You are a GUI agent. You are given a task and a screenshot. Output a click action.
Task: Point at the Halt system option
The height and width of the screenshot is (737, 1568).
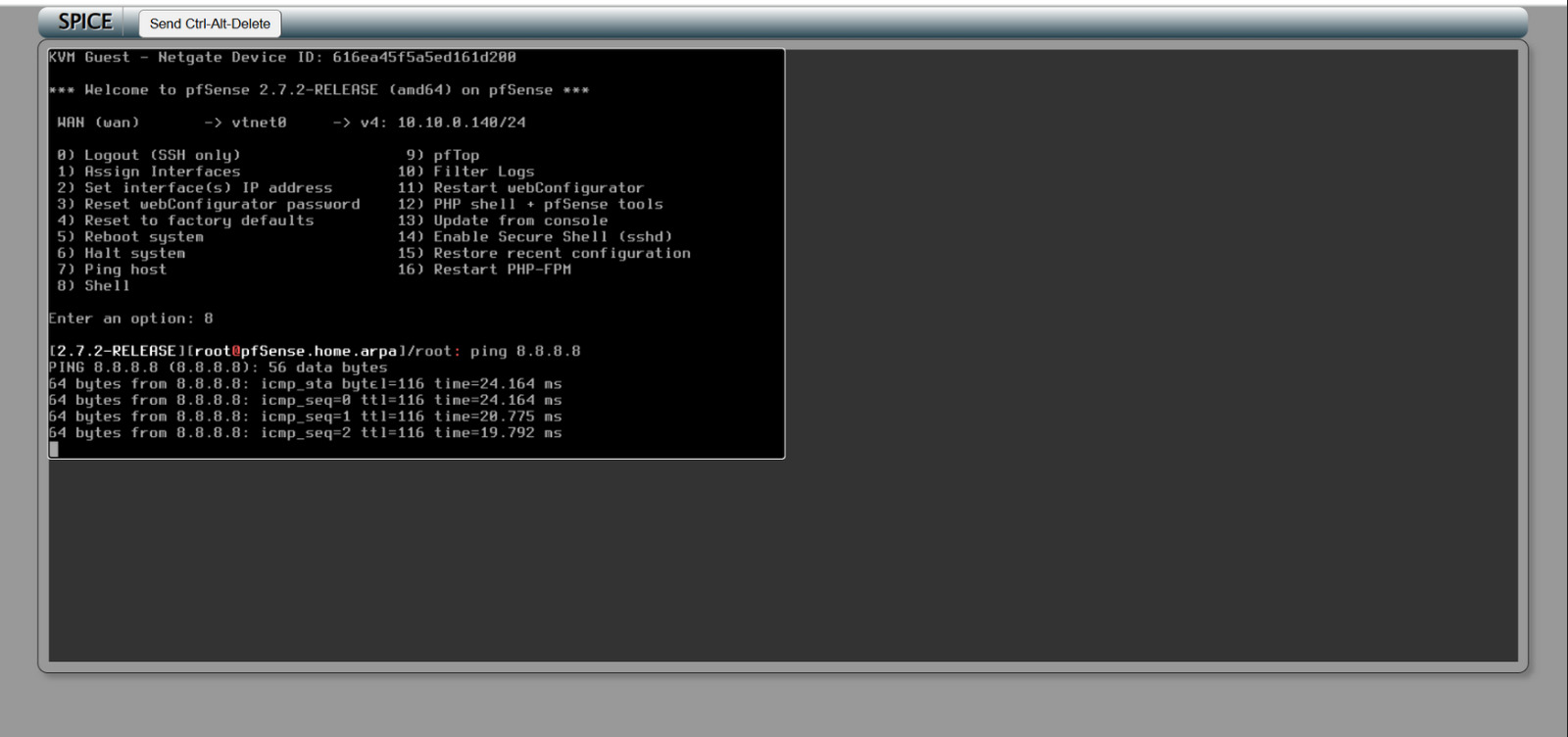coord(134,253)
